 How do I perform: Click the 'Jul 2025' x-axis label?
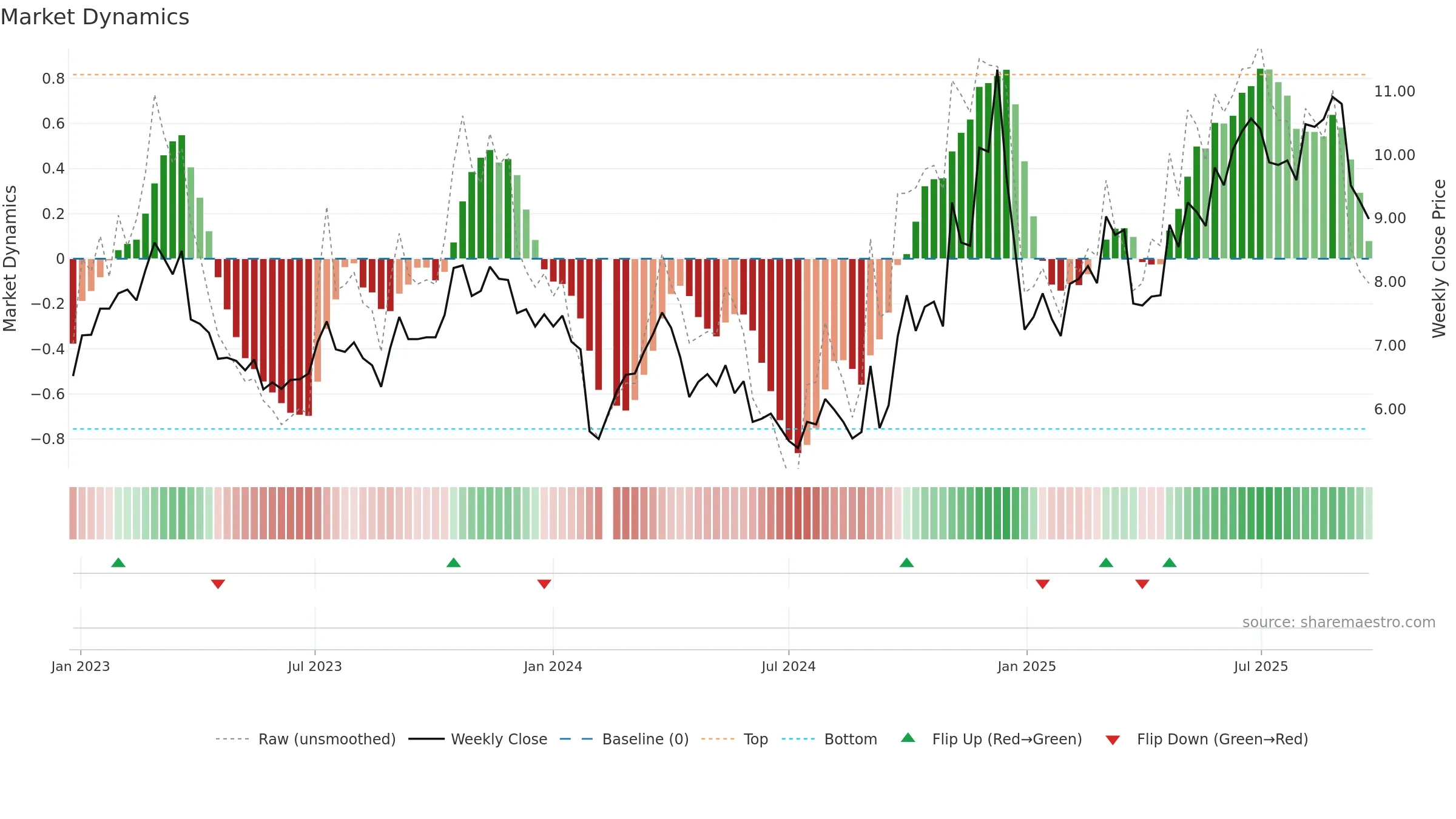coord(1261,667)
